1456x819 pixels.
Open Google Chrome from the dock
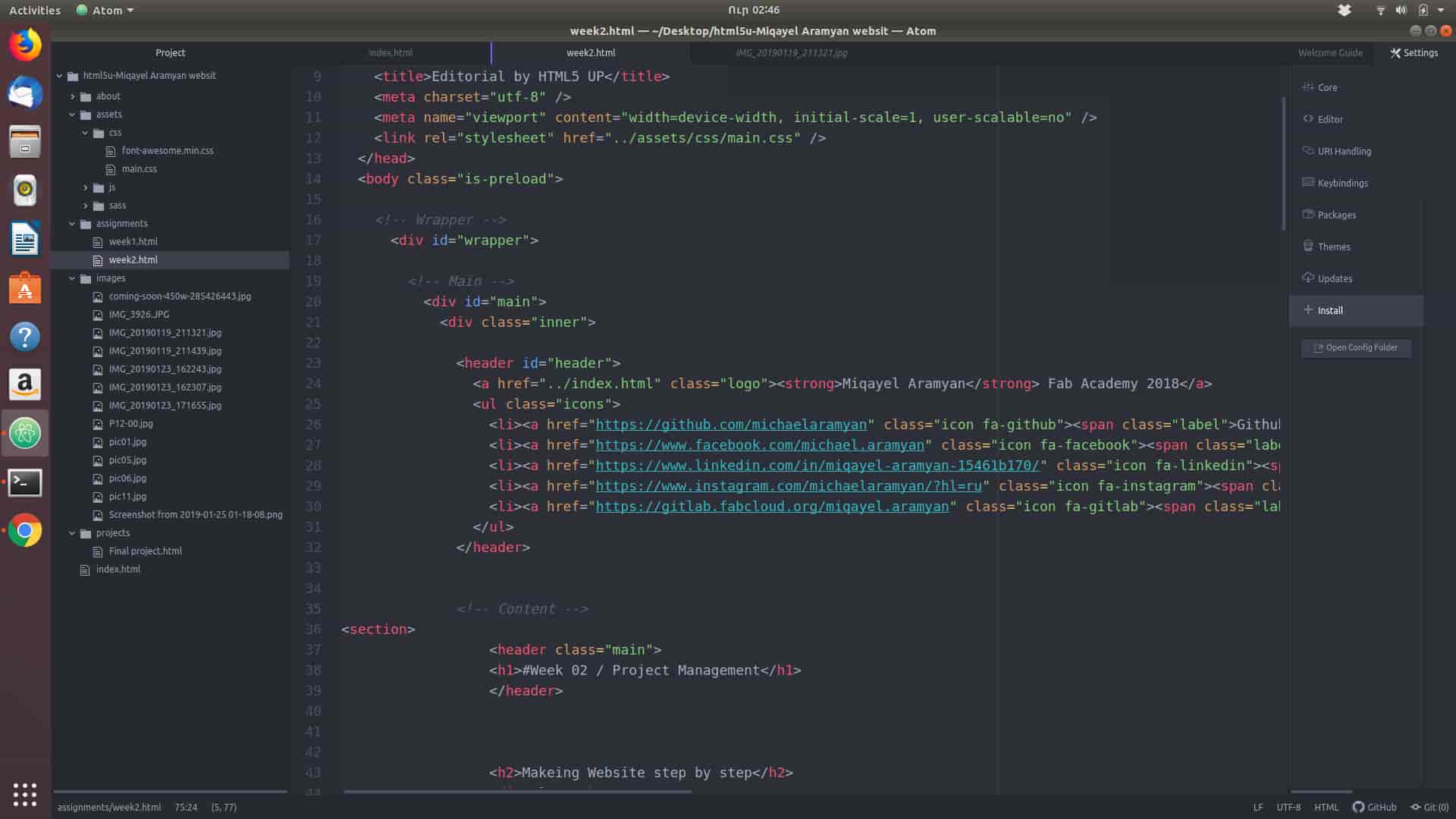coord(25,531)
